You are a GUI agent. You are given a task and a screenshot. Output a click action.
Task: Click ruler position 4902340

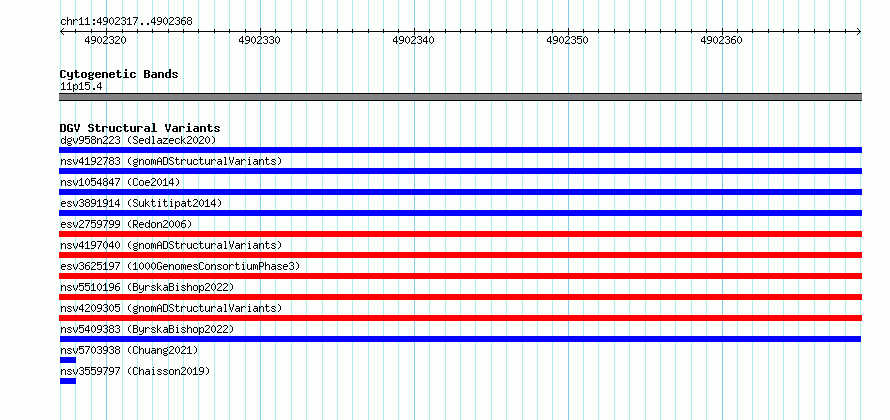413,40
